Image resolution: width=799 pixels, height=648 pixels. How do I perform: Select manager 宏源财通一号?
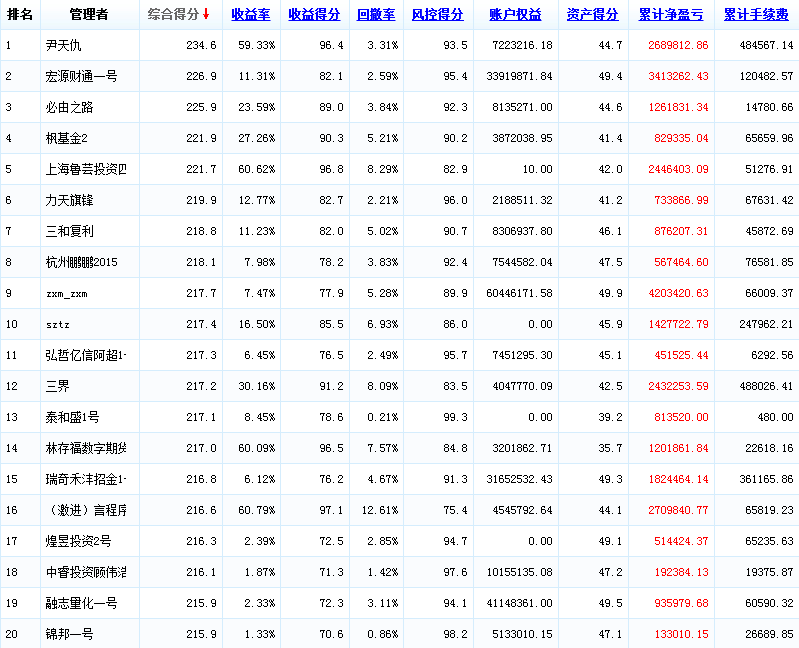[x=82, y=76]
